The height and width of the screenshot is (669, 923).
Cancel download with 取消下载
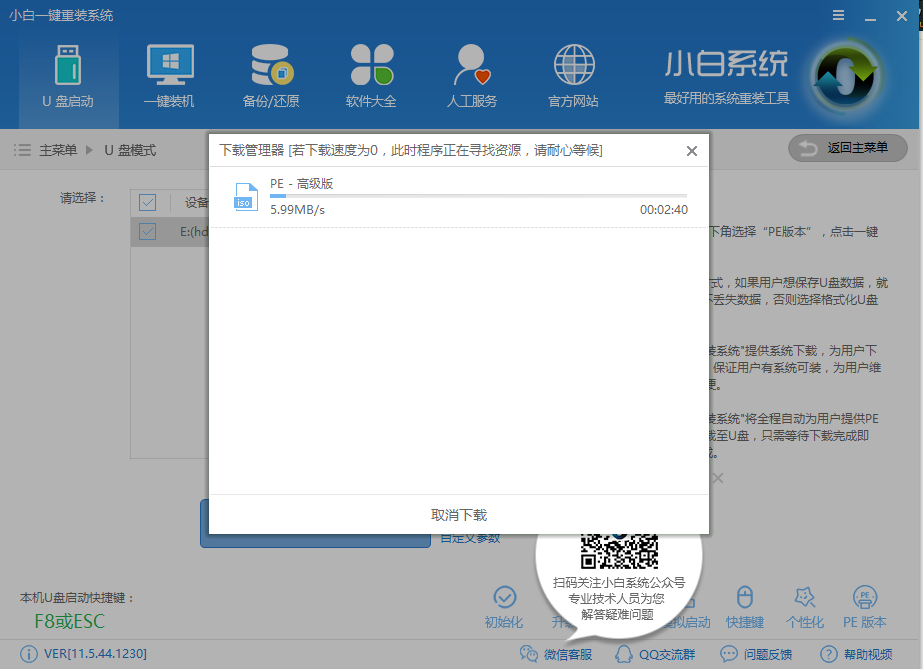[x=459, y=514]
